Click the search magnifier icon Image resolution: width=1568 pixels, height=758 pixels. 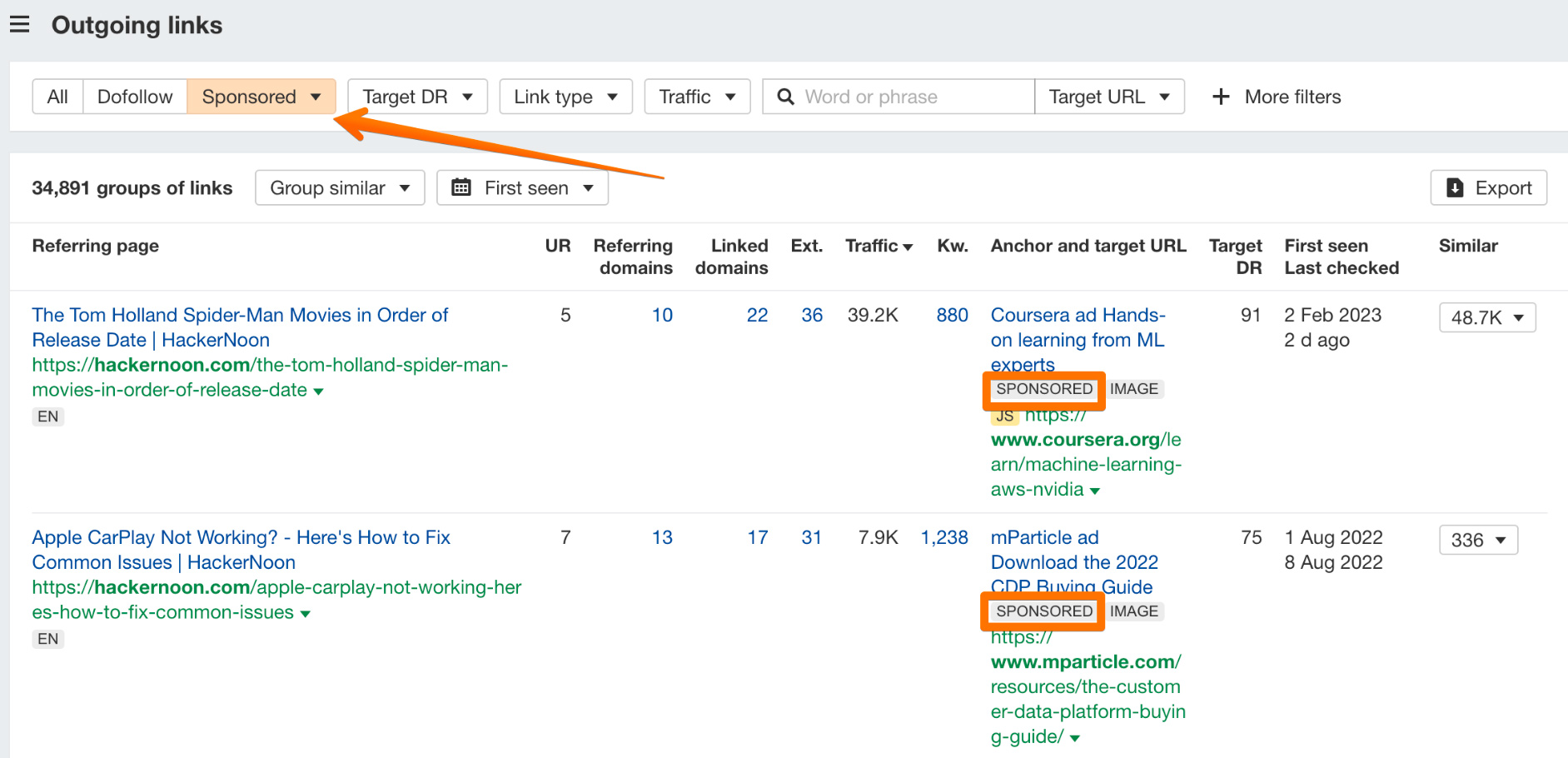tap(785, 97)
